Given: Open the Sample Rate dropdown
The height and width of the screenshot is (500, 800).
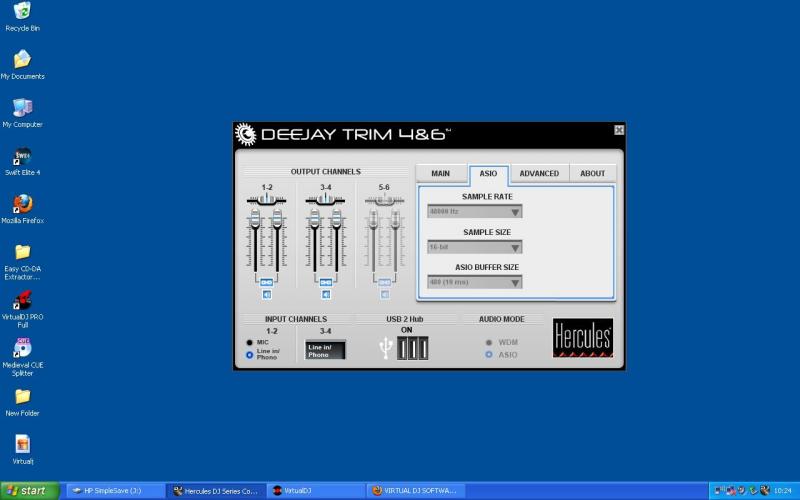Looking at the screenshot, I should (x=474, y=212).
